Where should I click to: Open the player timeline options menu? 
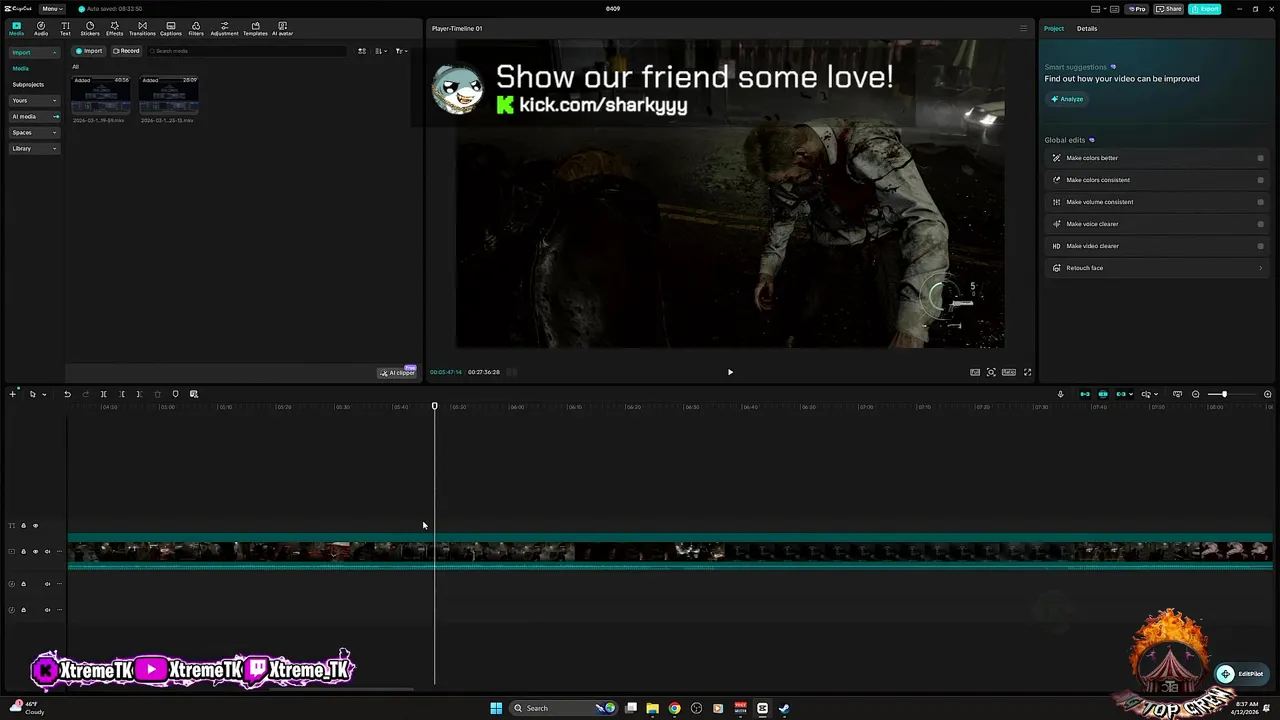click(x=1023, y=28)
